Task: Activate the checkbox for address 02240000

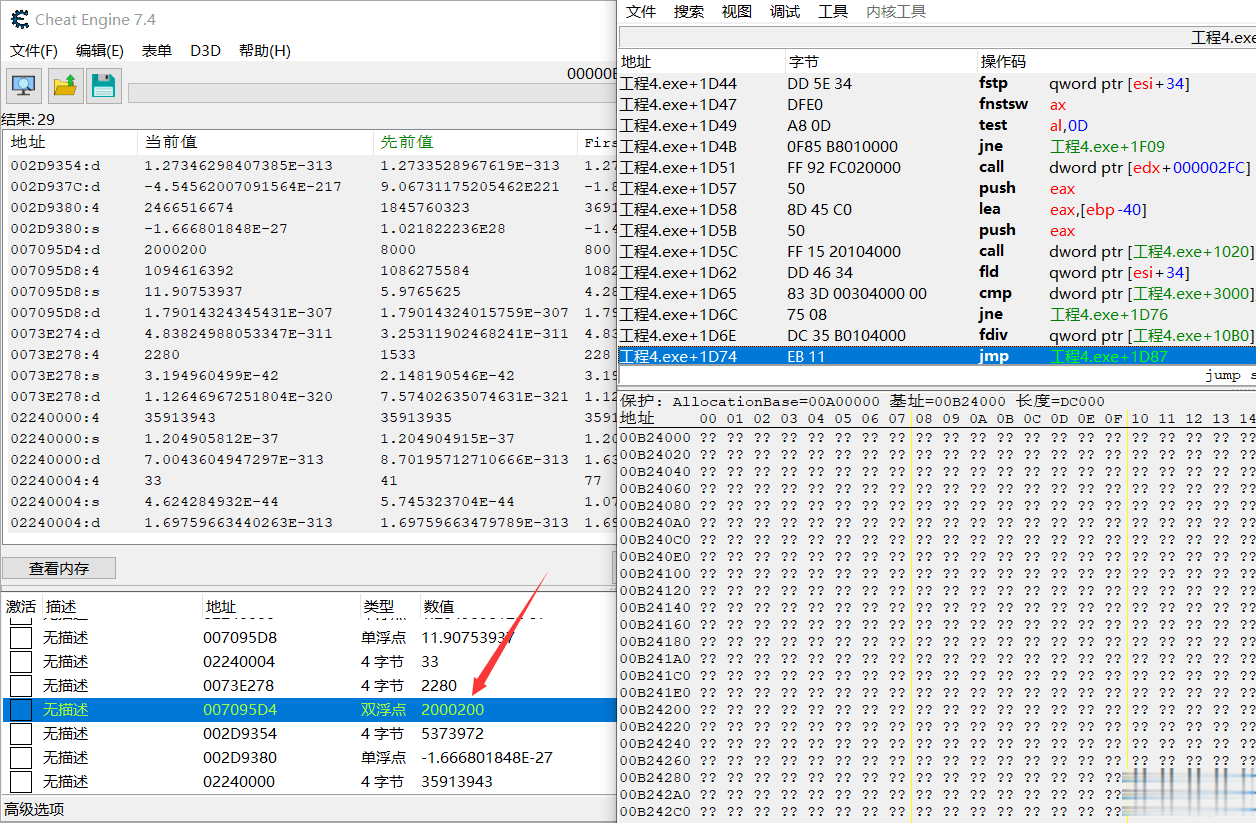Action: point(20,782)
